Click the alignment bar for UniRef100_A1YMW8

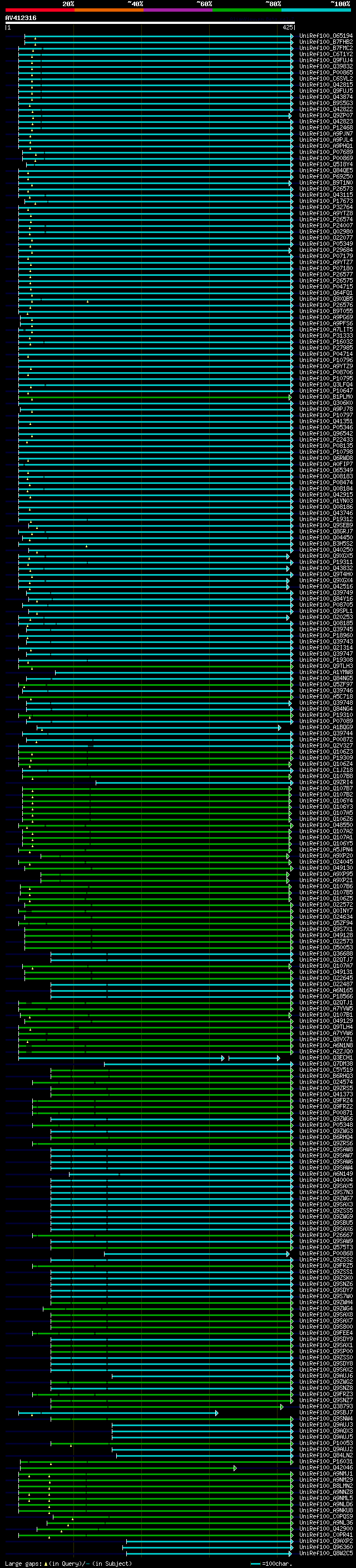coord(174,672)
